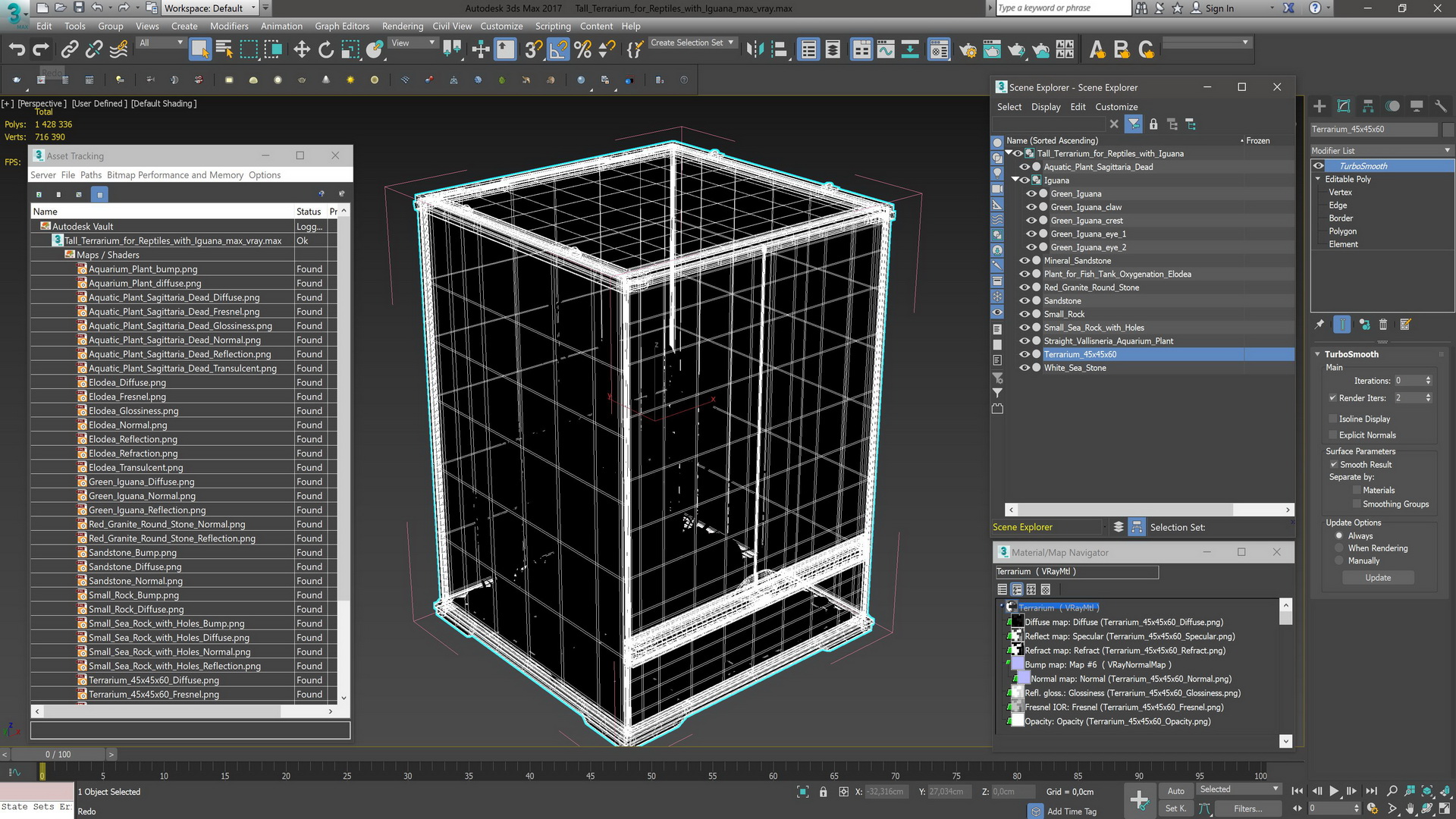Open the Modifier List dropdown

point(1381,151)
